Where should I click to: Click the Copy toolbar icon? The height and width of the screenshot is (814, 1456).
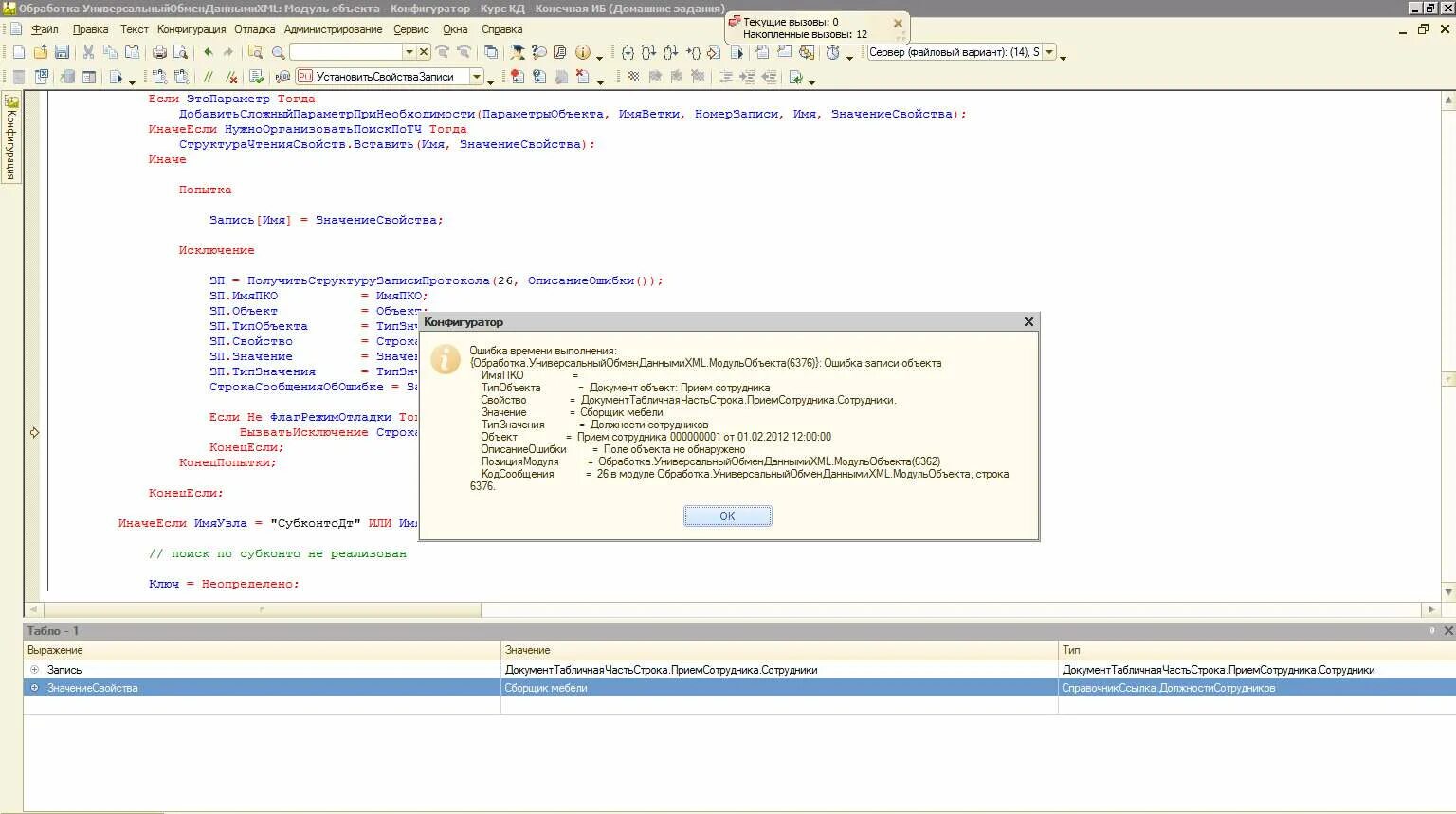coord(110,52)
